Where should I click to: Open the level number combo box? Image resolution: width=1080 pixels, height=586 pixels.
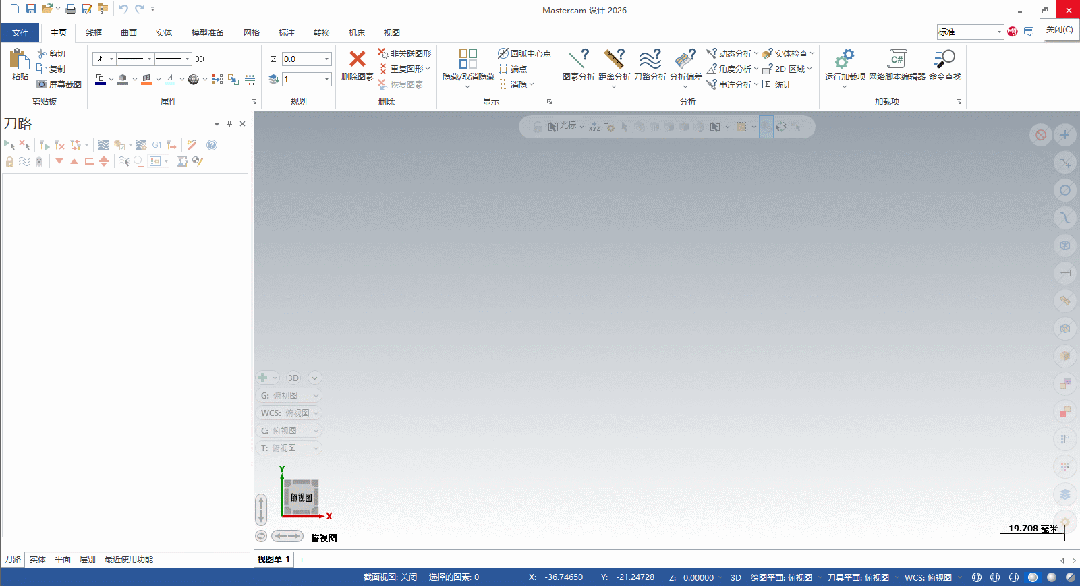[306, 79]
